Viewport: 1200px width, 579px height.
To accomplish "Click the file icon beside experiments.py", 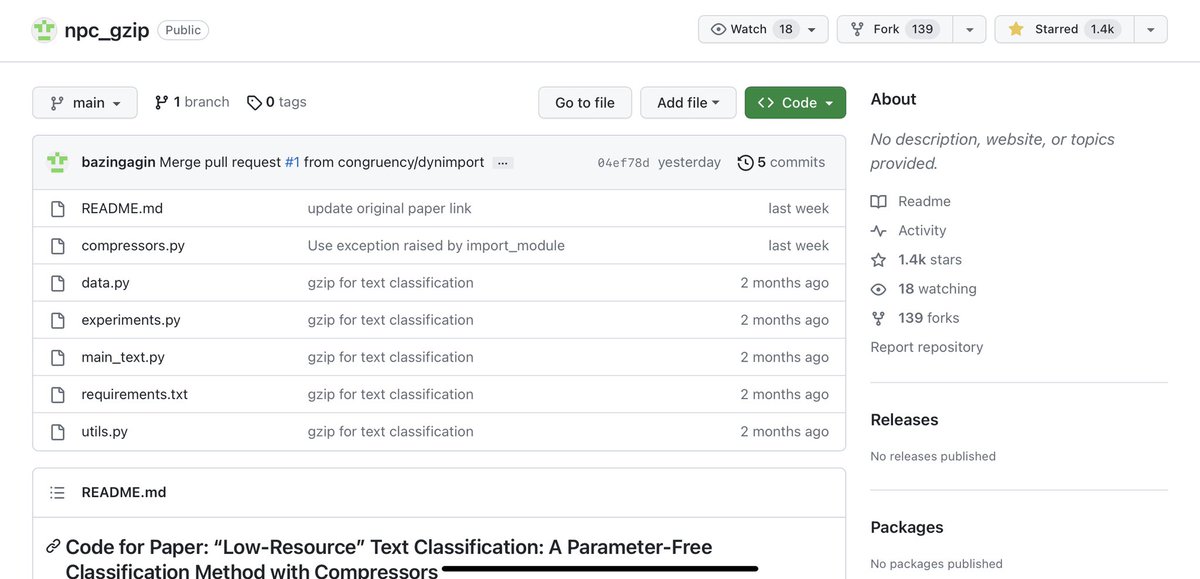I will pyautogui.click(x=57, y=320).
